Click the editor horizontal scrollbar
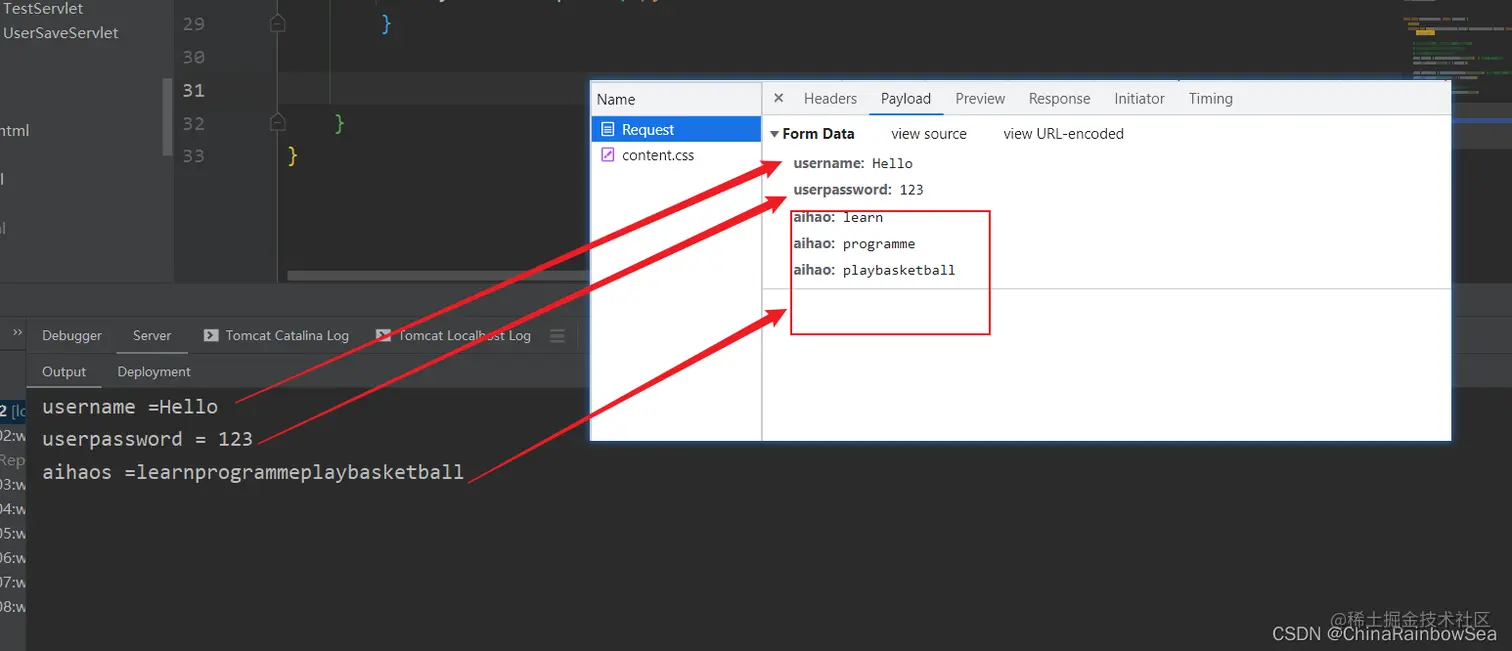The width and height of the screenshot is (1512, 651). pos(438,275)
